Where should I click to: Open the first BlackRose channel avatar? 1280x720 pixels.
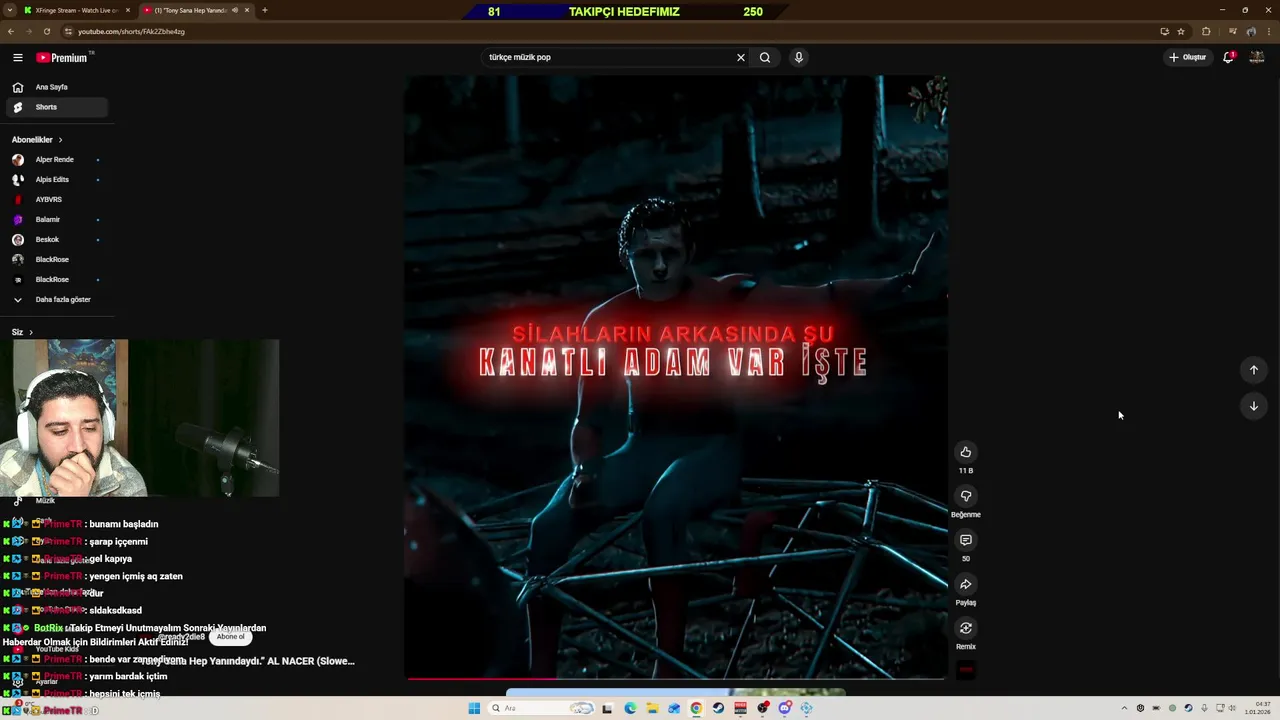click(x=18, y=260)
